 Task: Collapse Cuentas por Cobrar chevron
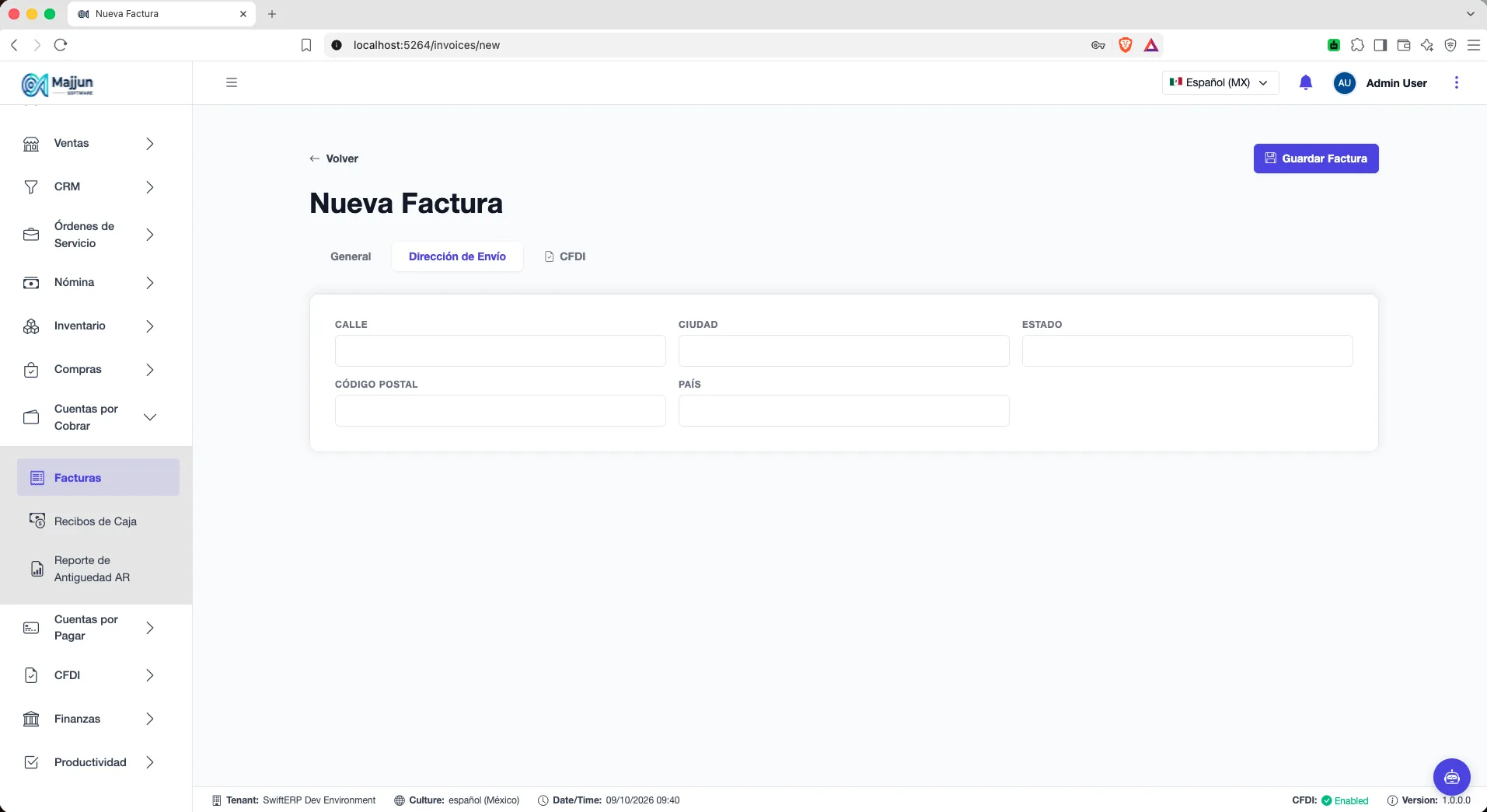pos(150,417)
